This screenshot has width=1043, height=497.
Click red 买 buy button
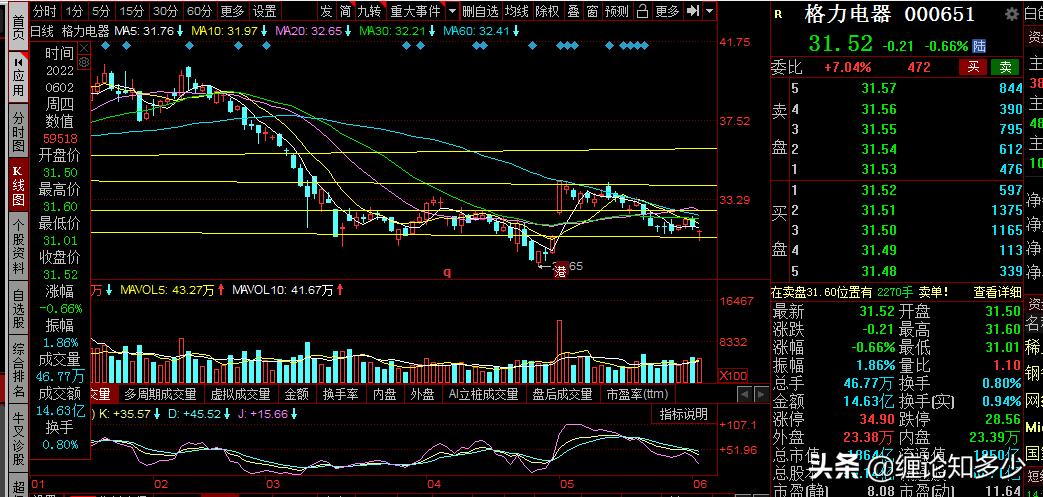pyautogui.click(x=973, y=67)
